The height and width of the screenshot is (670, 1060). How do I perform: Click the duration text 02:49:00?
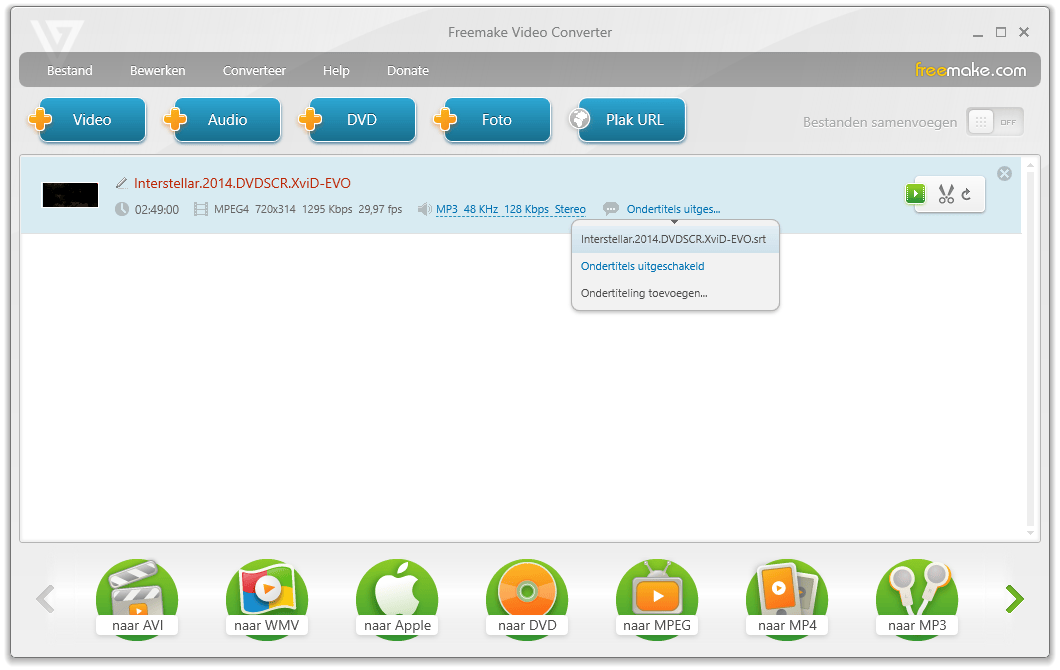pyautogui.click(x=157, y=210)
